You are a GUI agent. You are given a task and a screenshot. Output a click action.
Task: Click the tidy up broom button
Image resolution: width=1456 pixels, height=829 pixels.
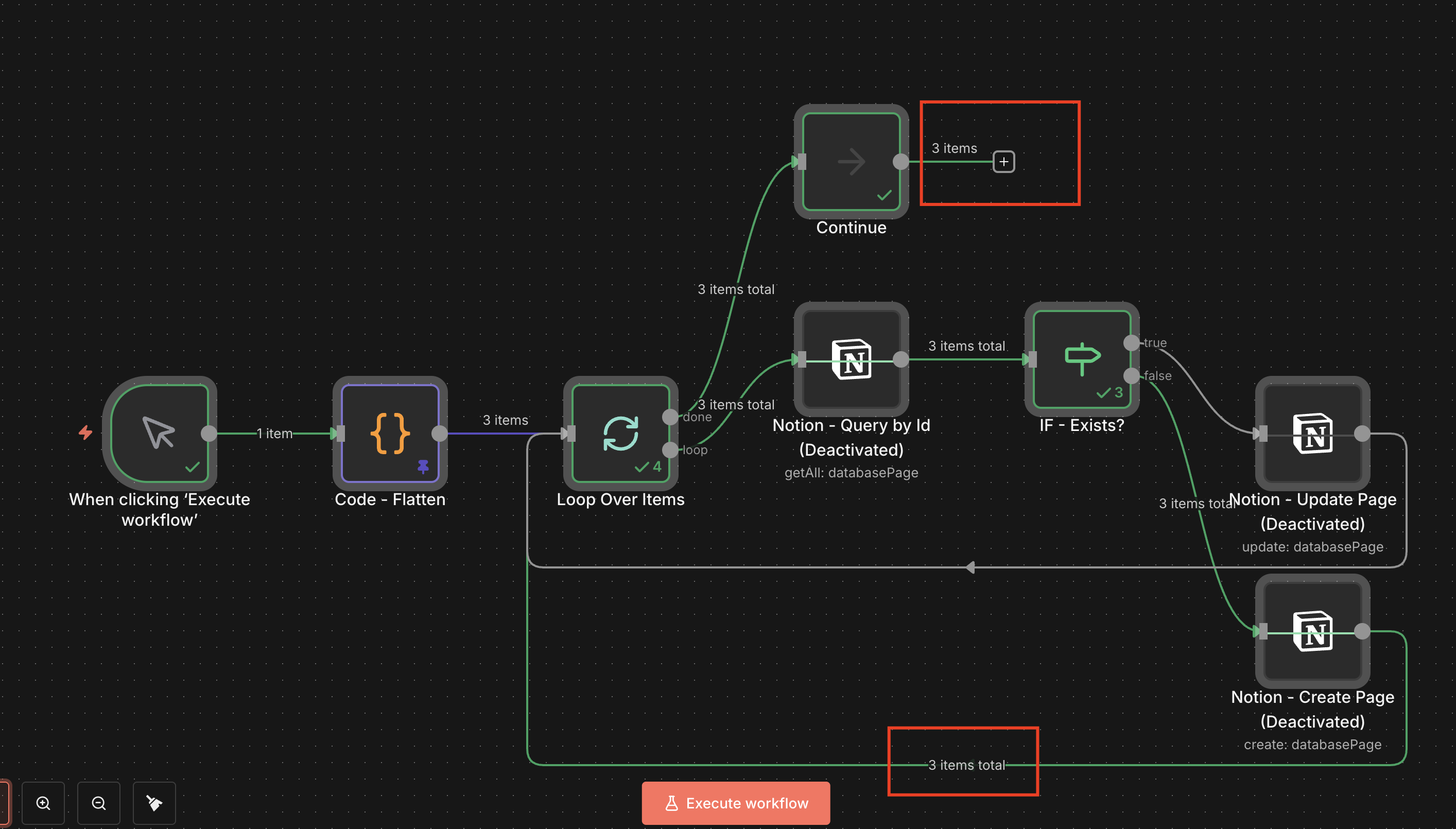point(154,803)
